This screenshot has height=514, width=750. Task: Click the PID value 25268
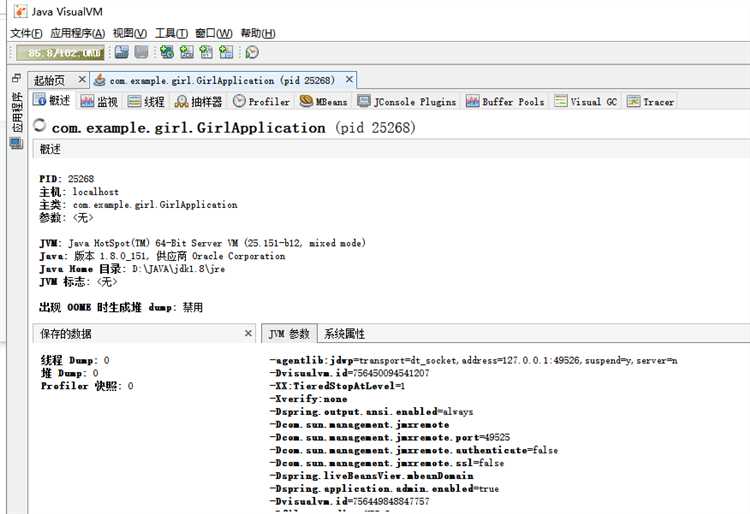pos(81,179)
